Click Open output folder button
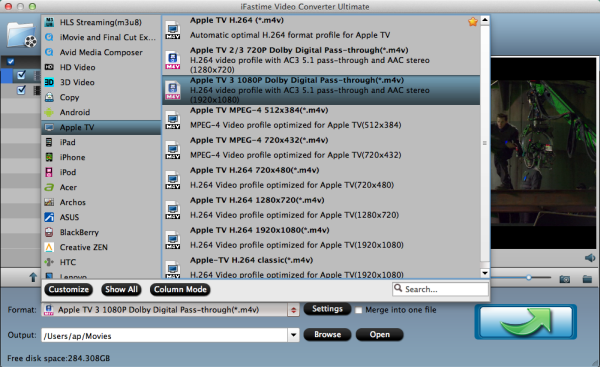600x367 pixels. pyautogui.click(x=380, y=334)
